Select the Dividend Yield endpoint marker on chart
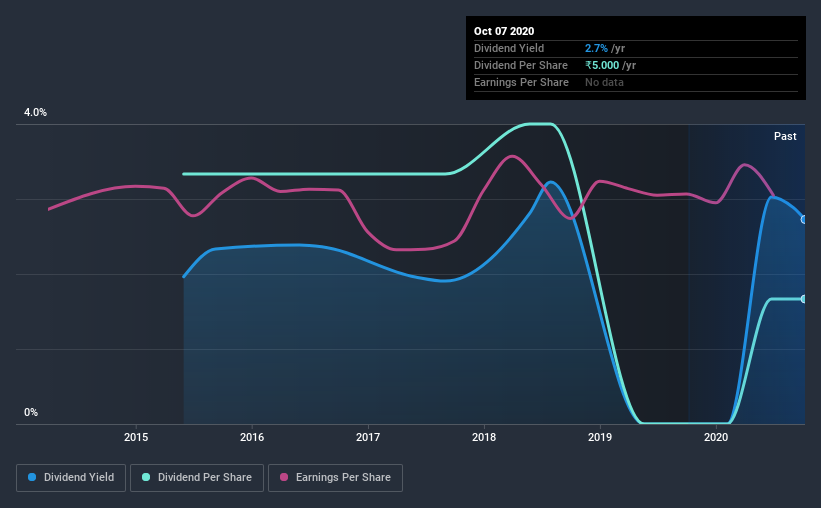 point(804,219)
